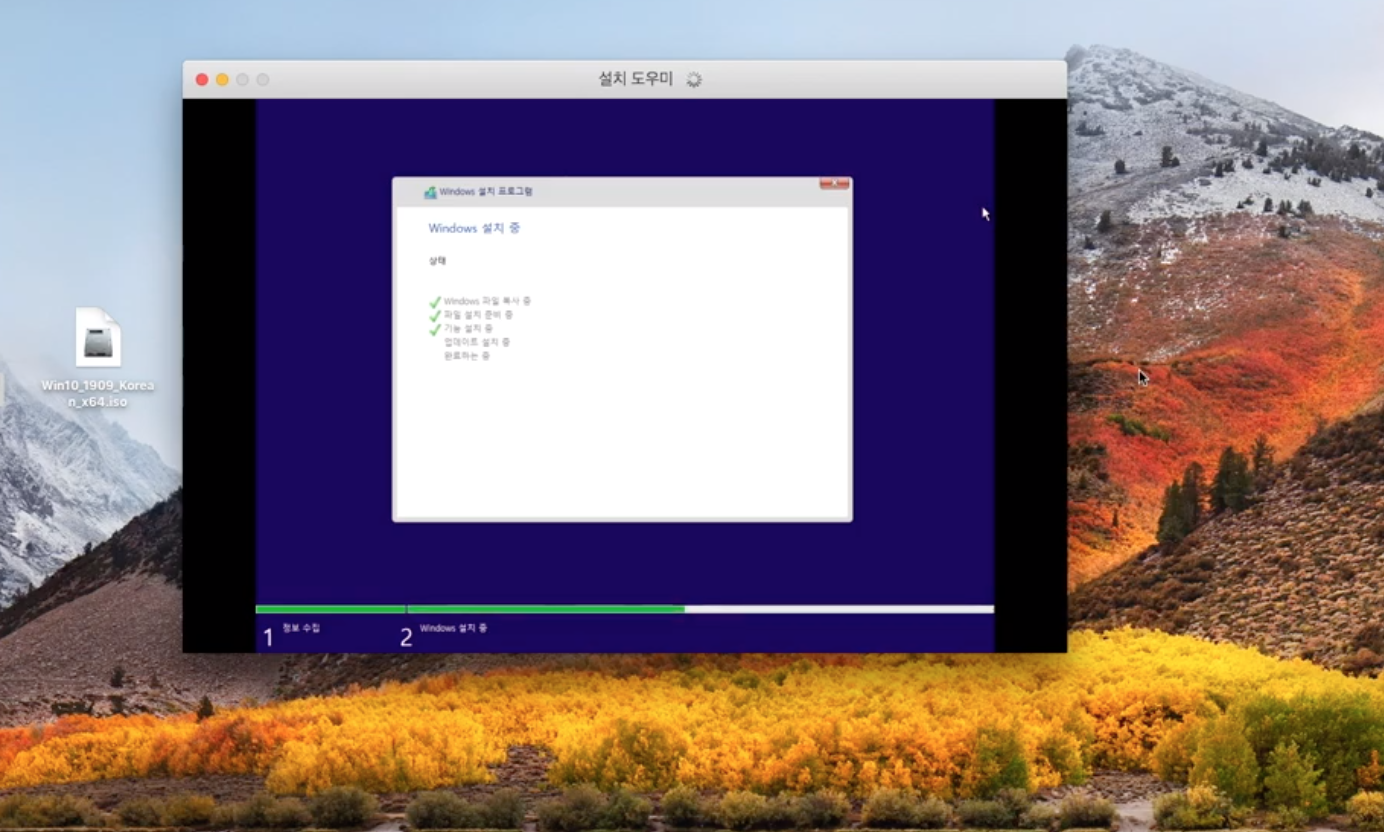Click the Windows 설치 중 installation progress bar
The height and width of the screenshot is (832, 1384).
pos(700,609)
